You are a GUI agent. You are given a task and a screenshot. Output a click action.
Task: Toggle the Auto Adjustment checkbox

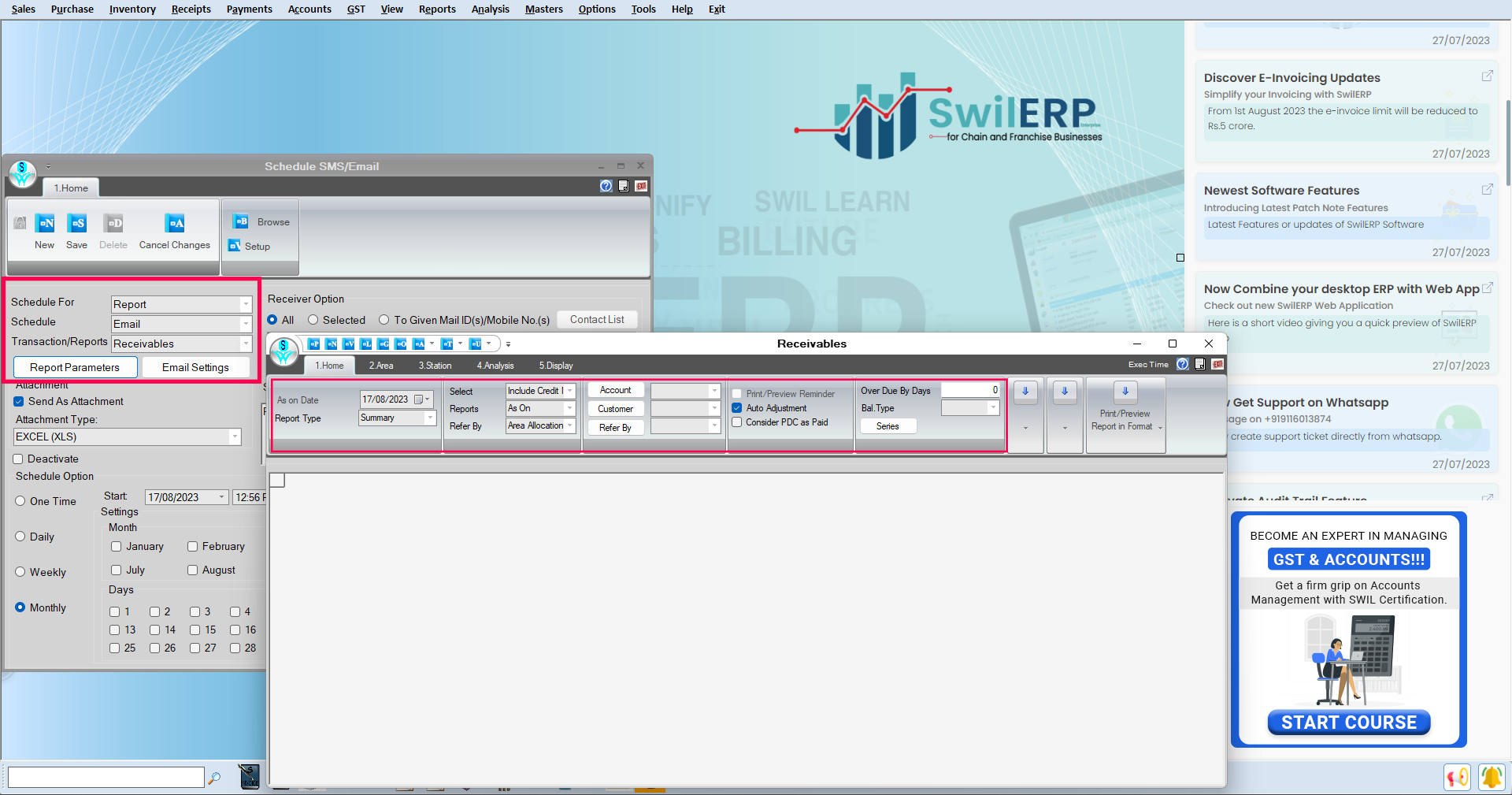737,408
